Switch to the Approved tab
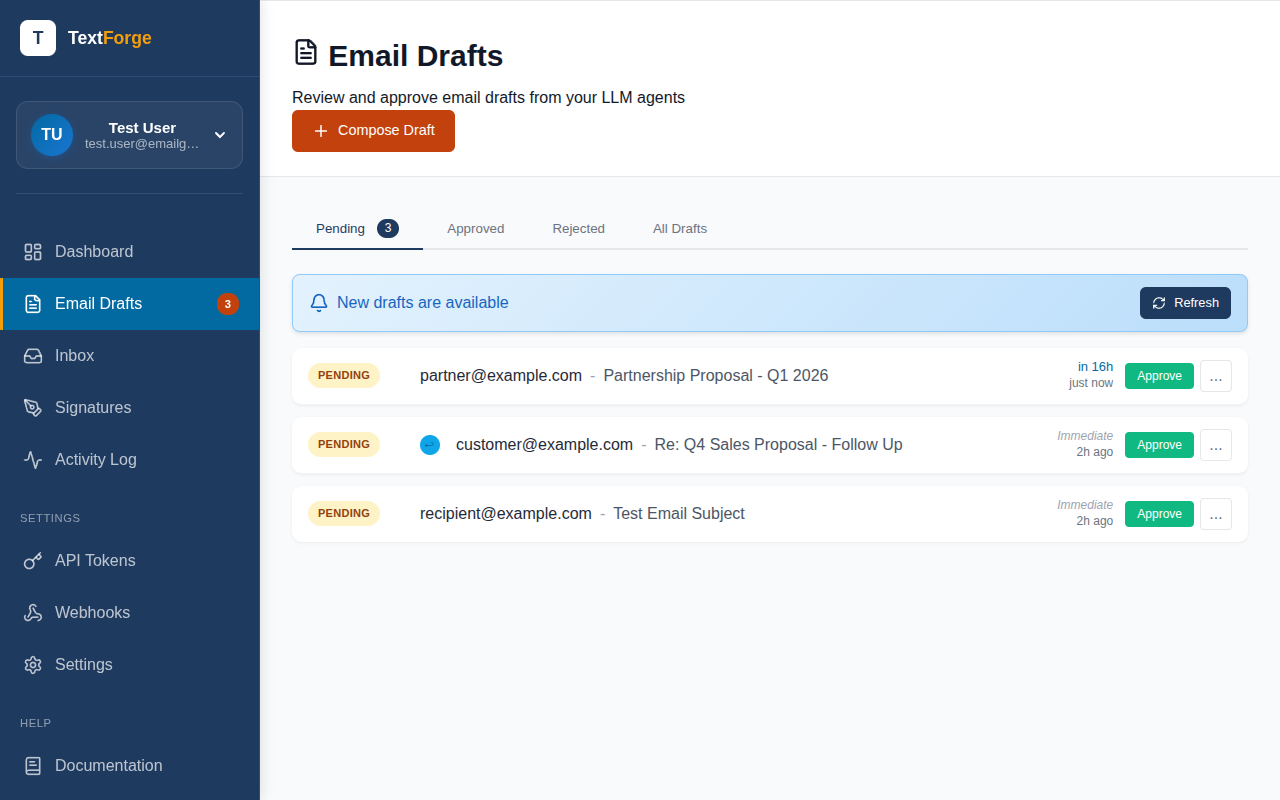 pos(476,229)
